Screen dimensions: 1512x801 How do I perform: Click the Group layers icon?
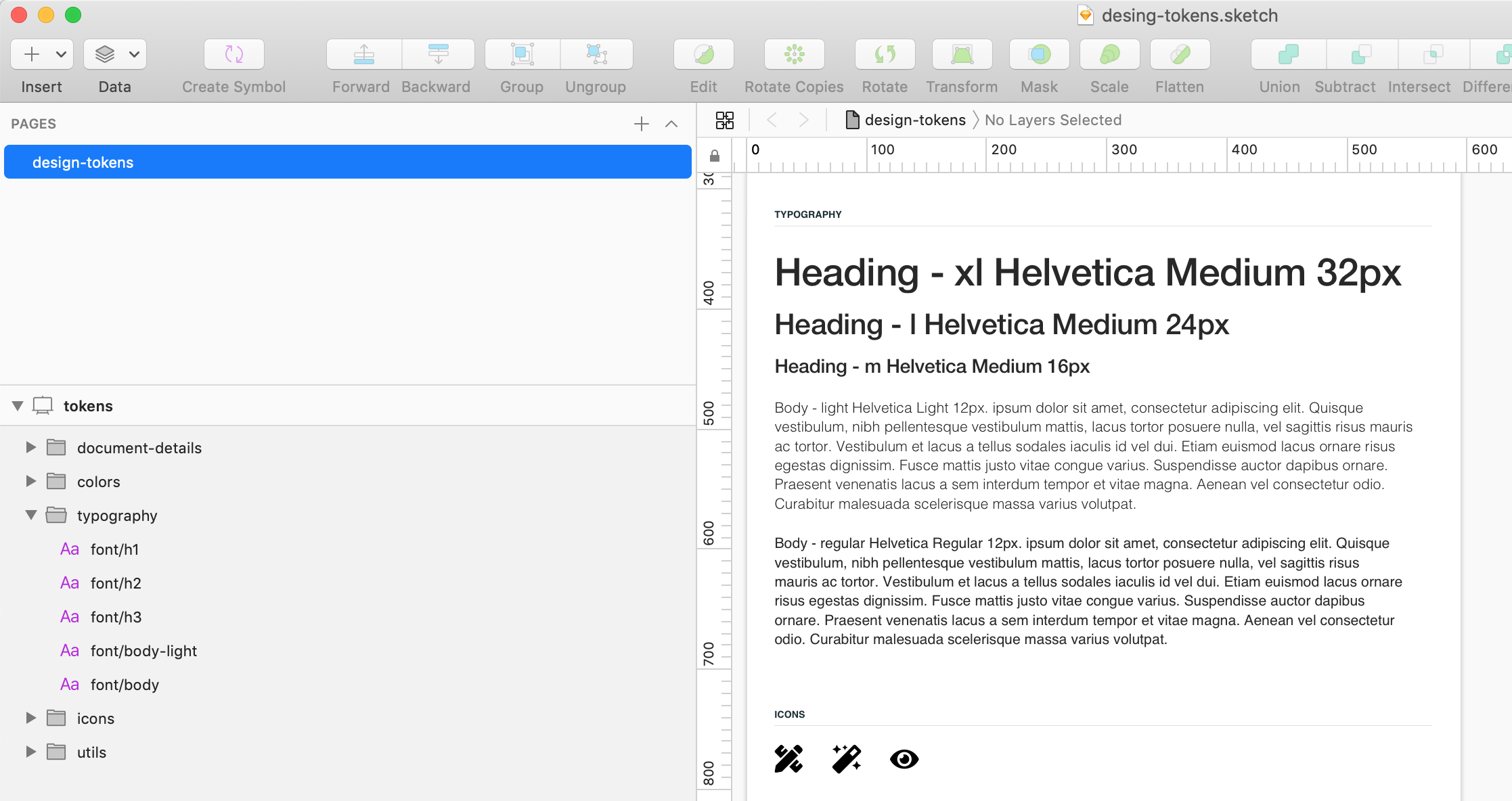522,55
